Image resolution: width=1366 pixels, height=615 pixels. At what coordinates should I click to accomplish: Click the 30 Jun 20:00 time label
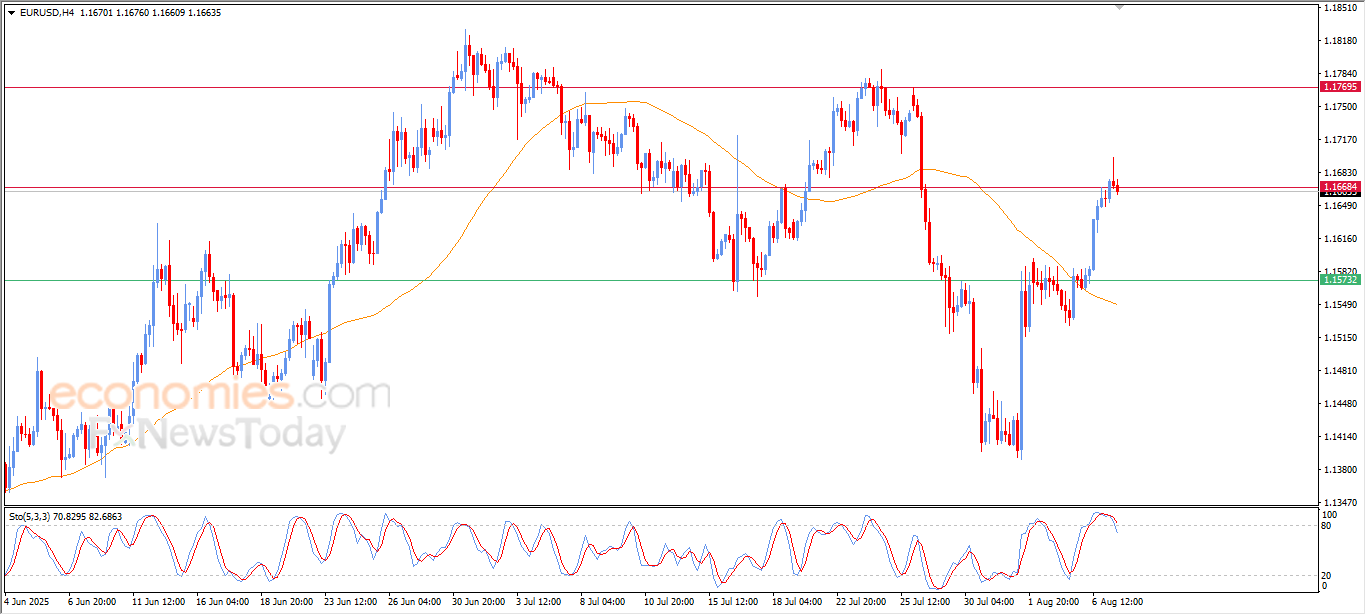tap(478, 602)
